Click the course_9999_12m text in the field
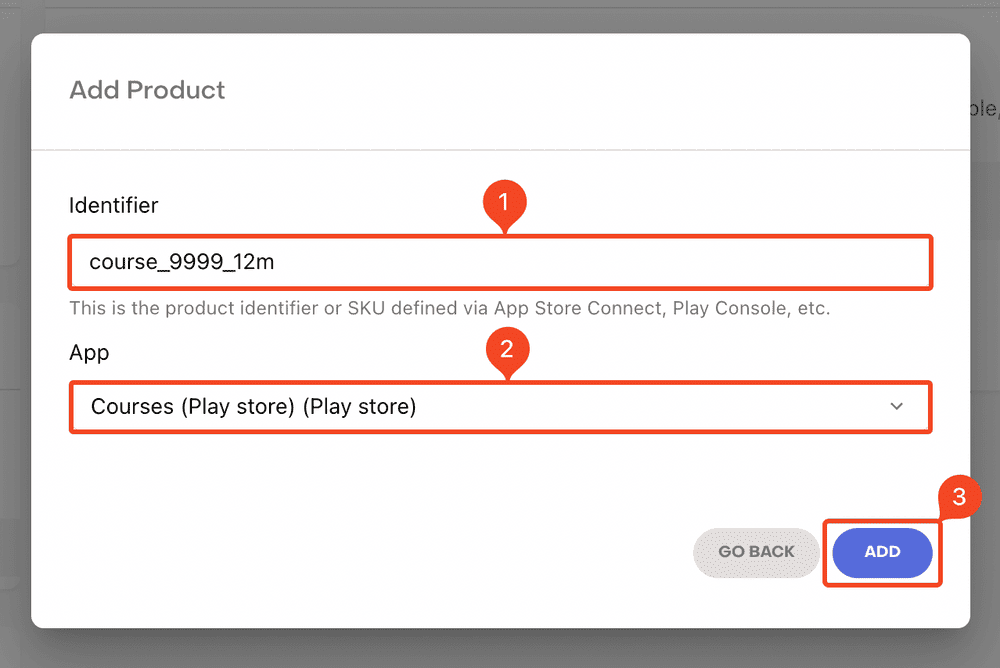 pyautogui.click(x=182, y=263)
